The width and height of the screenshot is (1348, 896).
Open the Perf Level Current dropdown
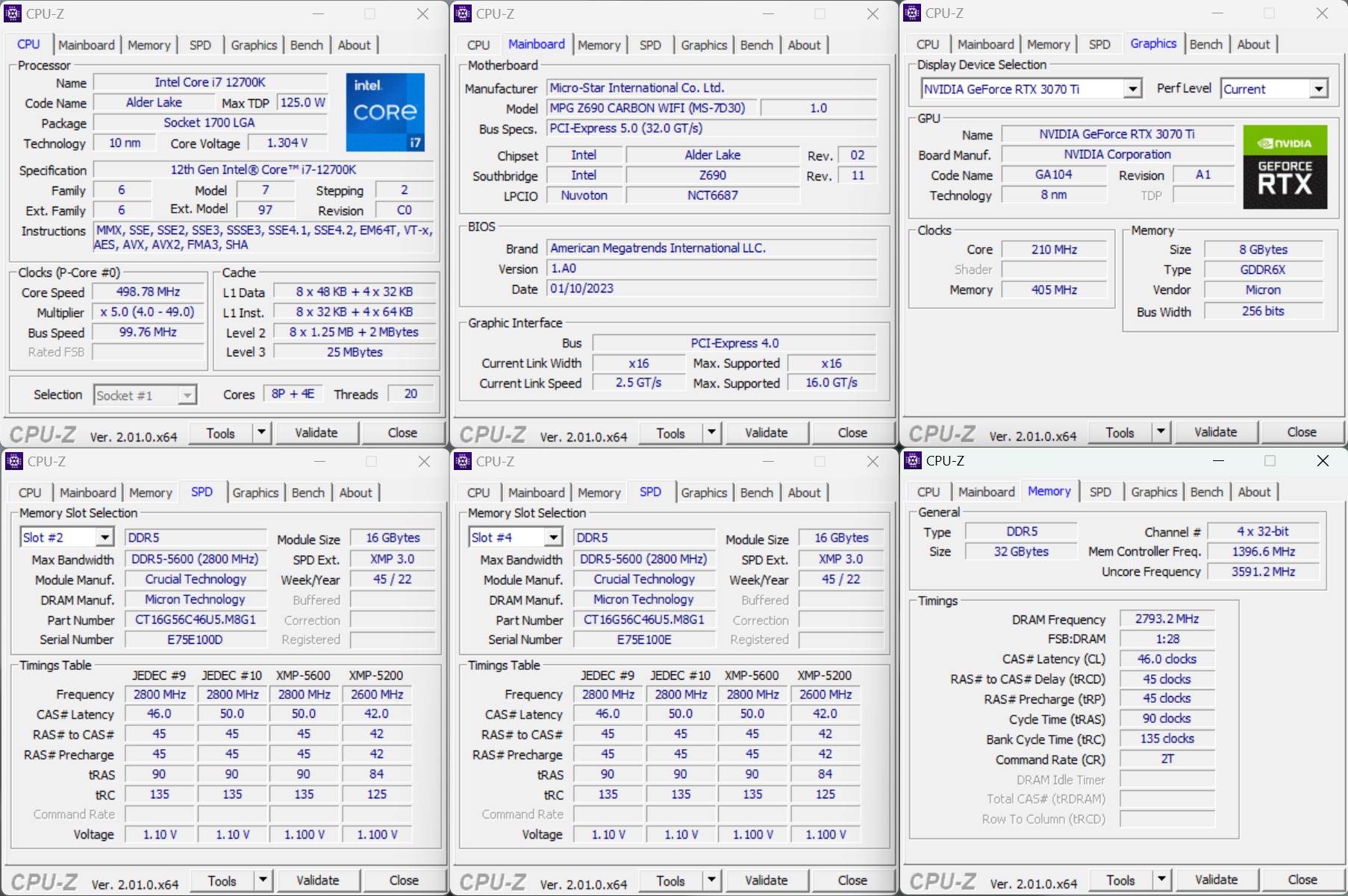[x=1318, y=89]
